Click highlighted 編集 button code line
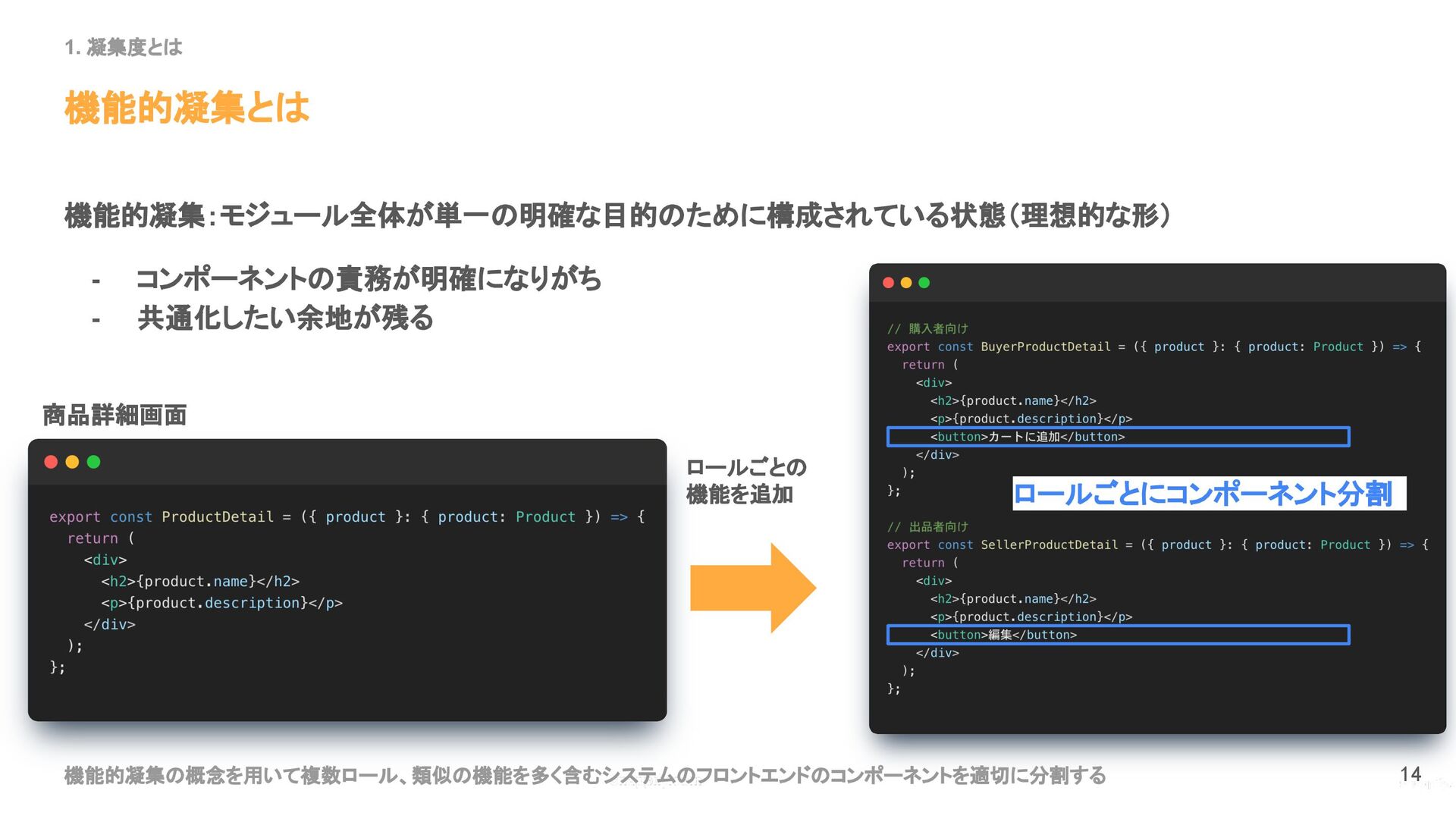This screenshot has width=1456, height=819. coord(1003,635)
